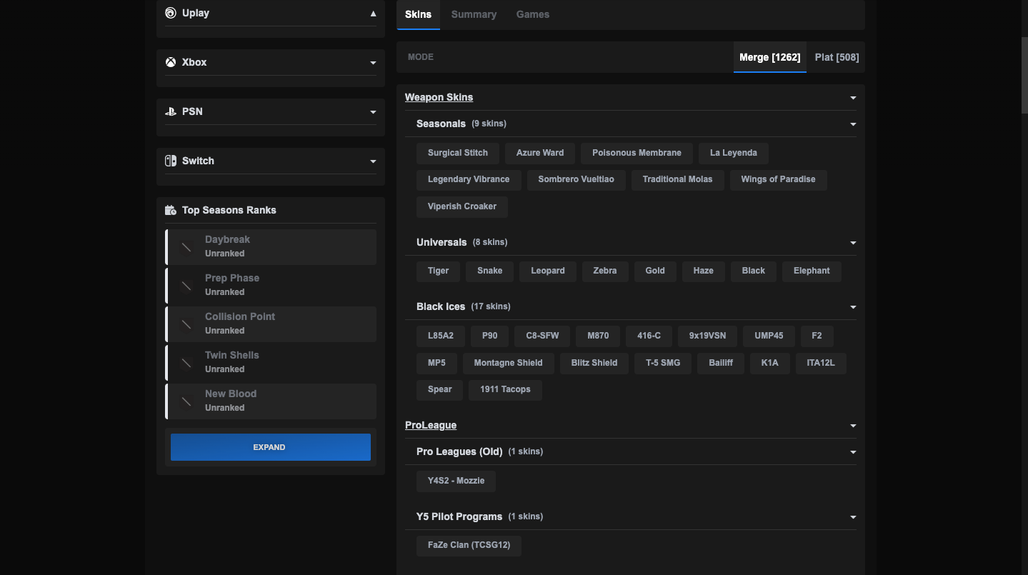Collapse the Weapon Skins section arrow
The width and height of the screenshot is (1028, 575).
[x=853, y=98]
